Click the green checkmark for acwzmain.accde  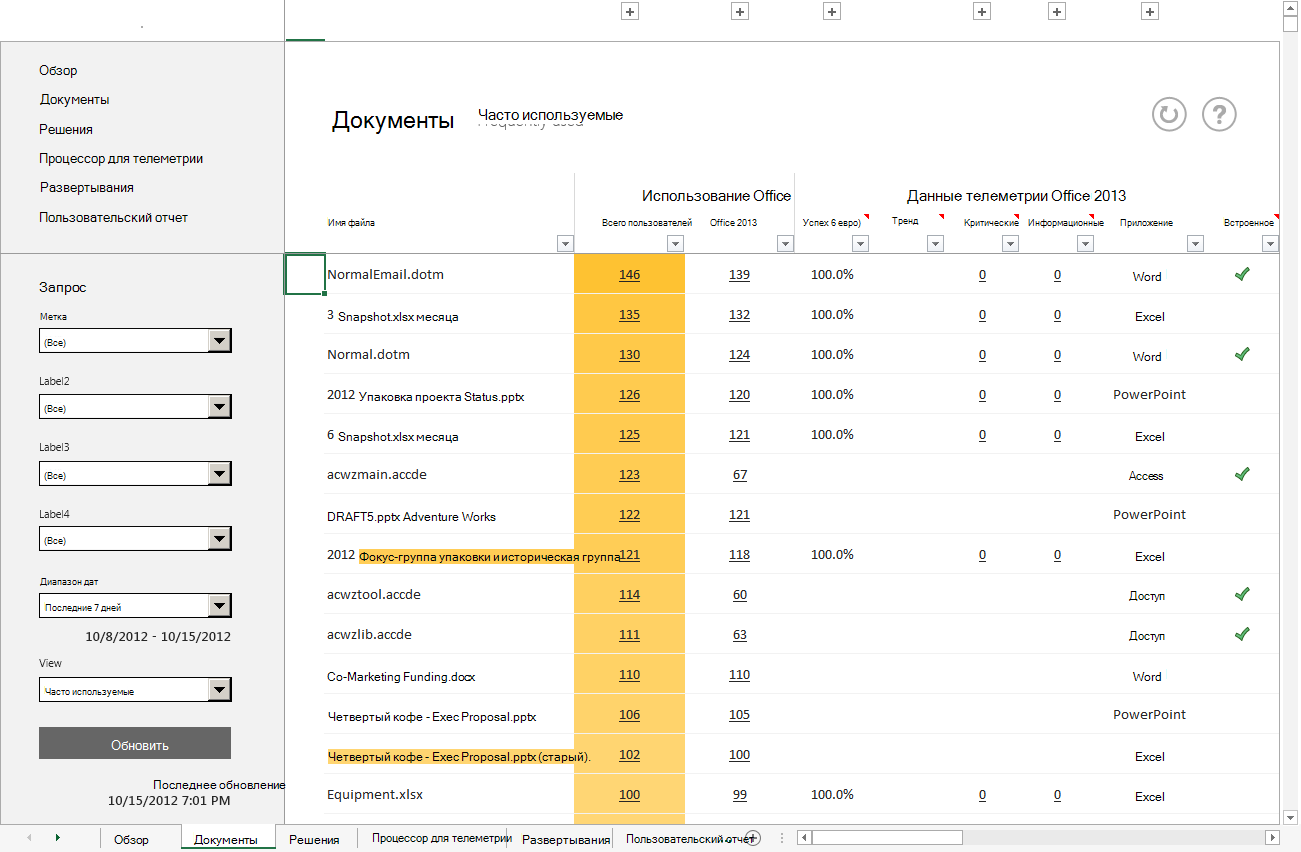[1242, 474]
